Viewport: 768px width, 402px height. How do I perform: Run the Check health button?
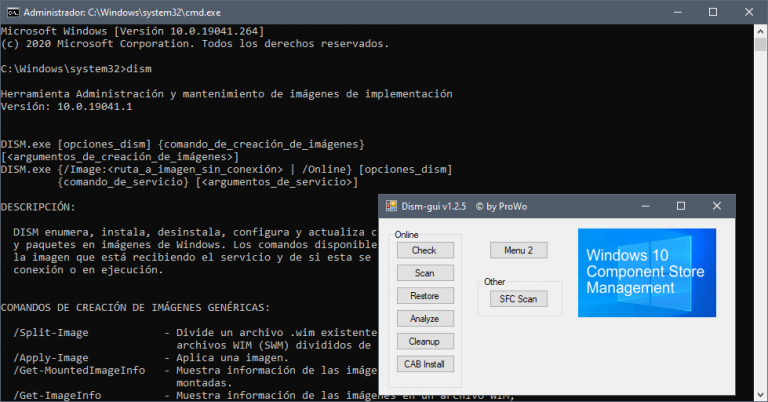[424, 250]
